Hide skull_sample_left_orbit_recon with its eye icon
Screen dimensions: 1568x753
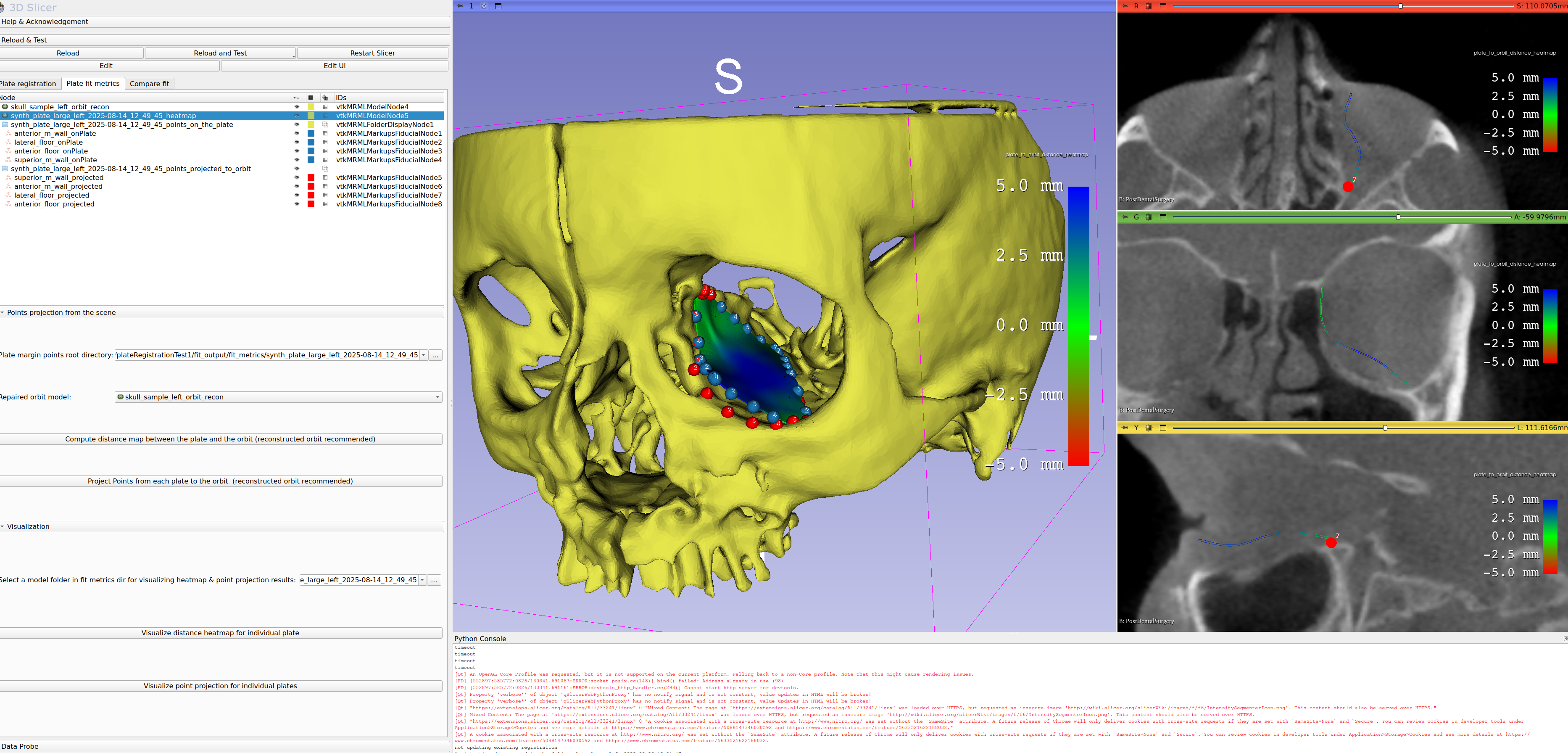point(297,107)
